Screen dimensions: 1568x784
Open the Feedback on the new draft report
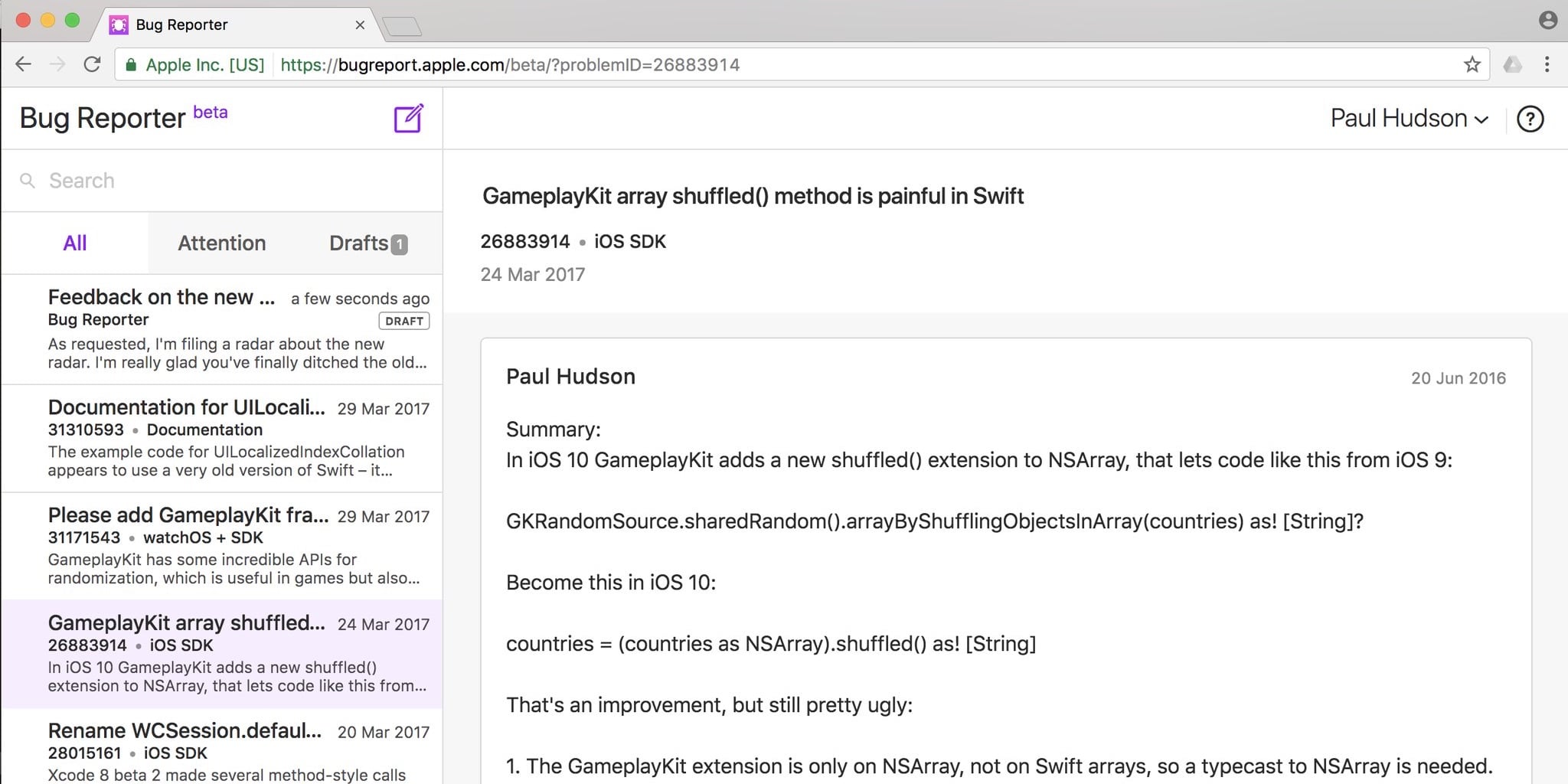(230, 329)
